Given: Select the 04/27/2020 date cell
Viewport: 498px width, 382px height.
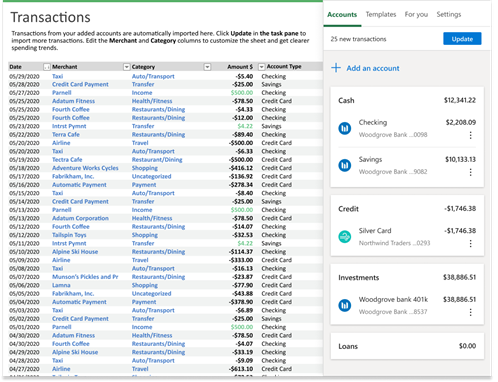Looking at the screenshot, I should click(x=24, y=369).
